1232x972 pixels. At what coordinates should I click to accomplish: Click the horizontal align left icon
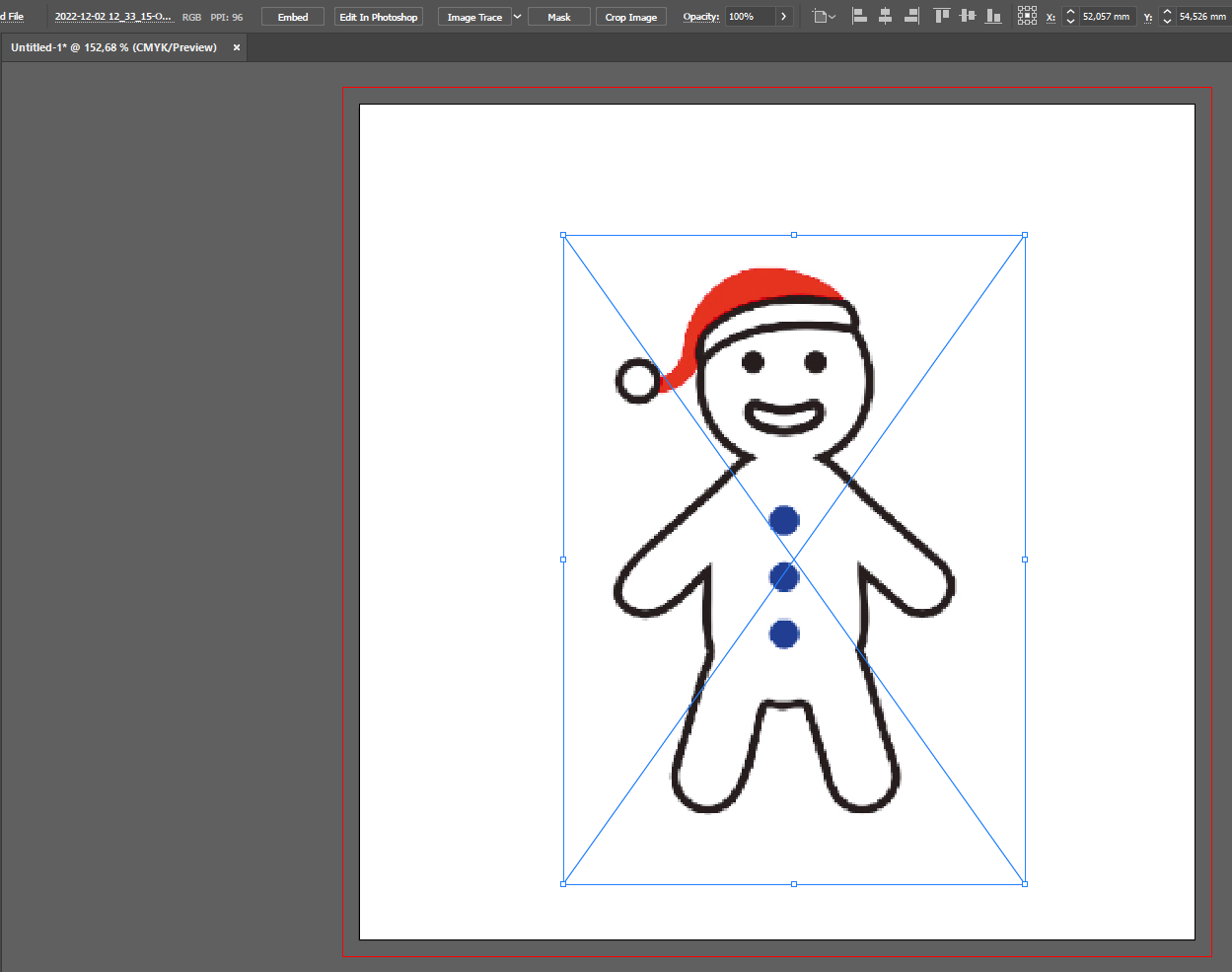(x=859, y=16)
